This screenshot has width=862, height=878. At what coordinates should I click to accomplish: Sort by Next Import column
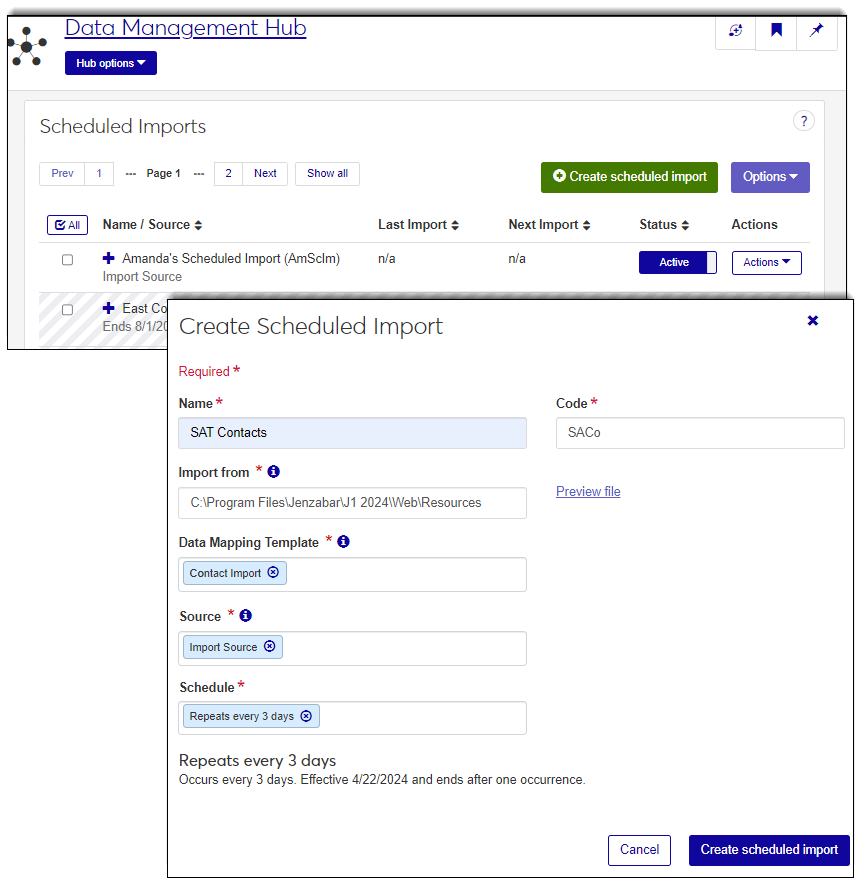(x=549, y=225)
